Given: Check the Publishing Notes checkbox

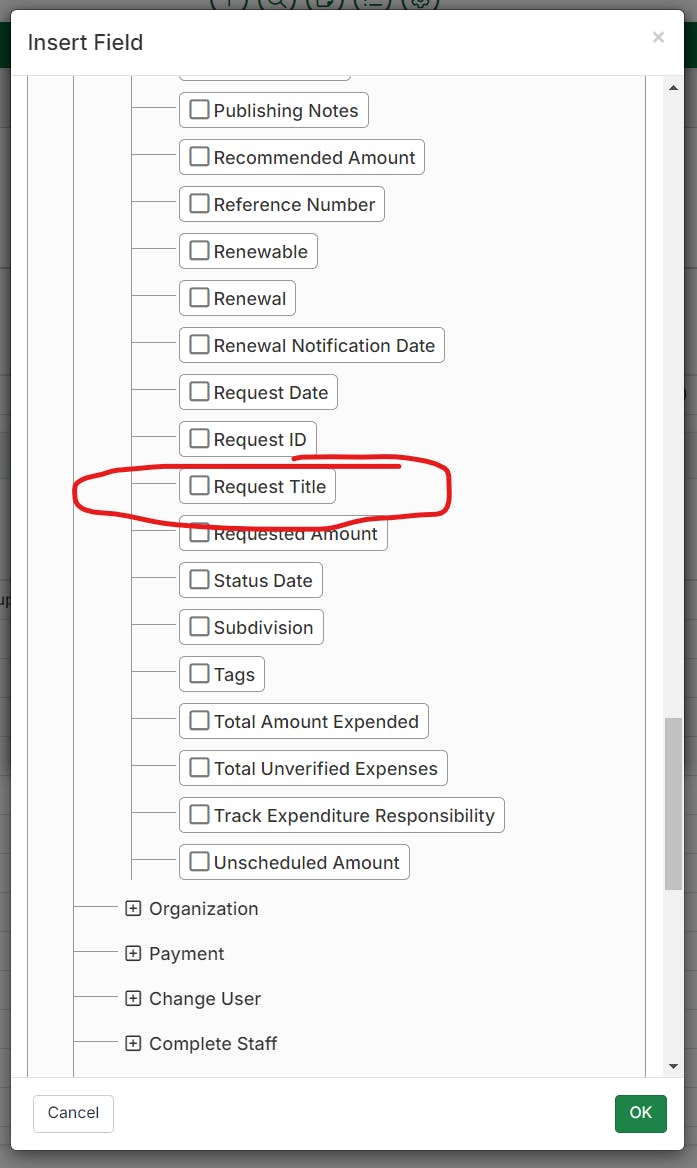Looking at the screenshot, I should (x=200, y=110).
